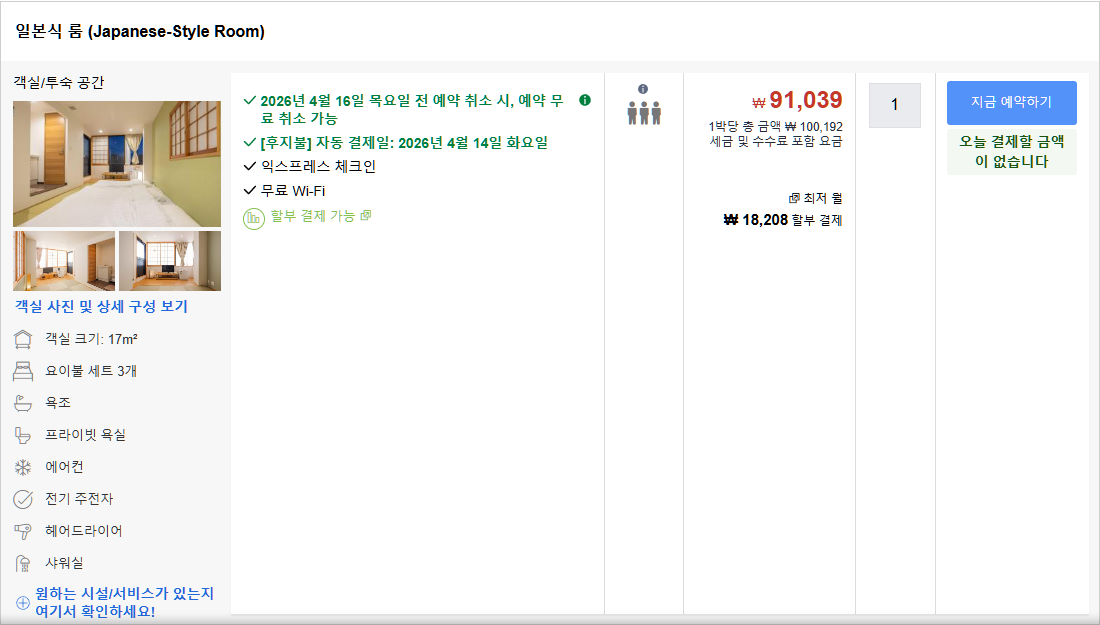Screen dimensions: 1100x625
Task: View the large Japanese-style room photo
Action: pos(116,163)
